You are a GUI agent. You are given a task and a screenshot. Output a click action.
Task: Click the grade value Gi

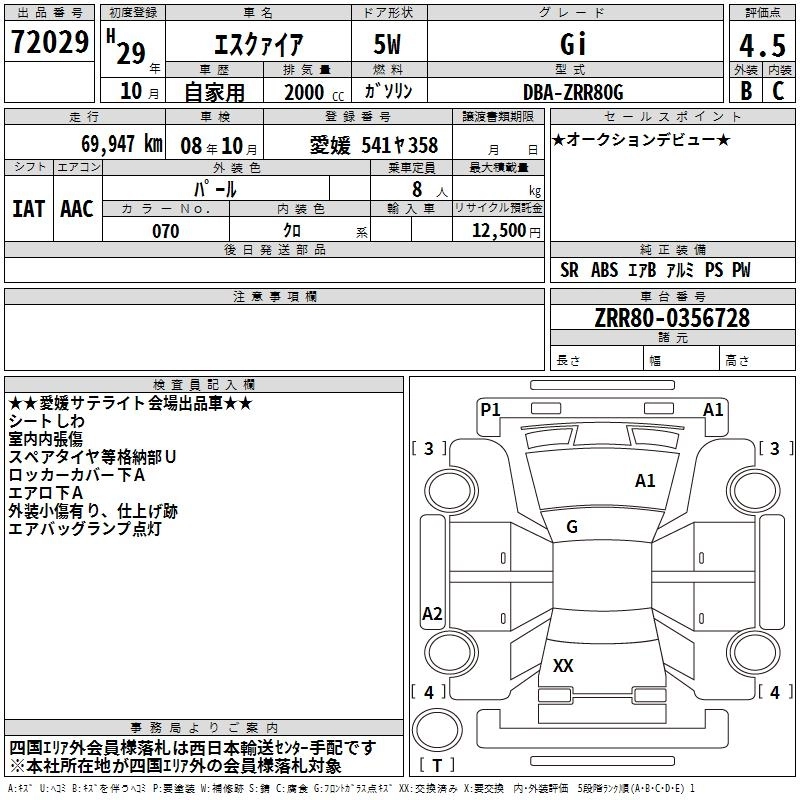(573, 44)
